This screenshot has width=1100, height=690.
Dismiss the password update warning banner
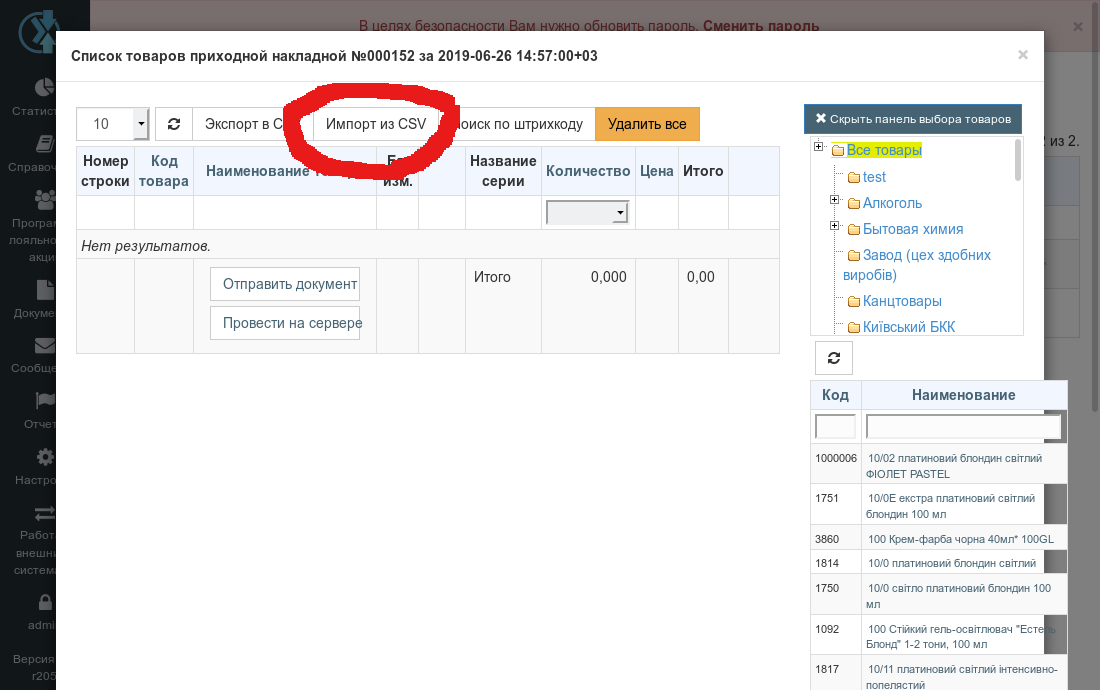coord(1078,27)
